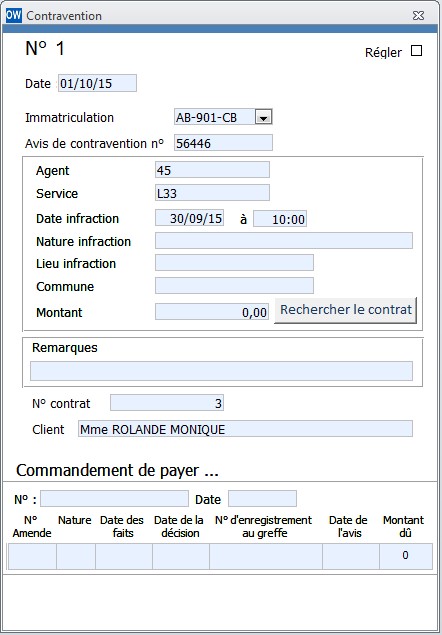Select the infraction time field 10:00

[280, 219]
